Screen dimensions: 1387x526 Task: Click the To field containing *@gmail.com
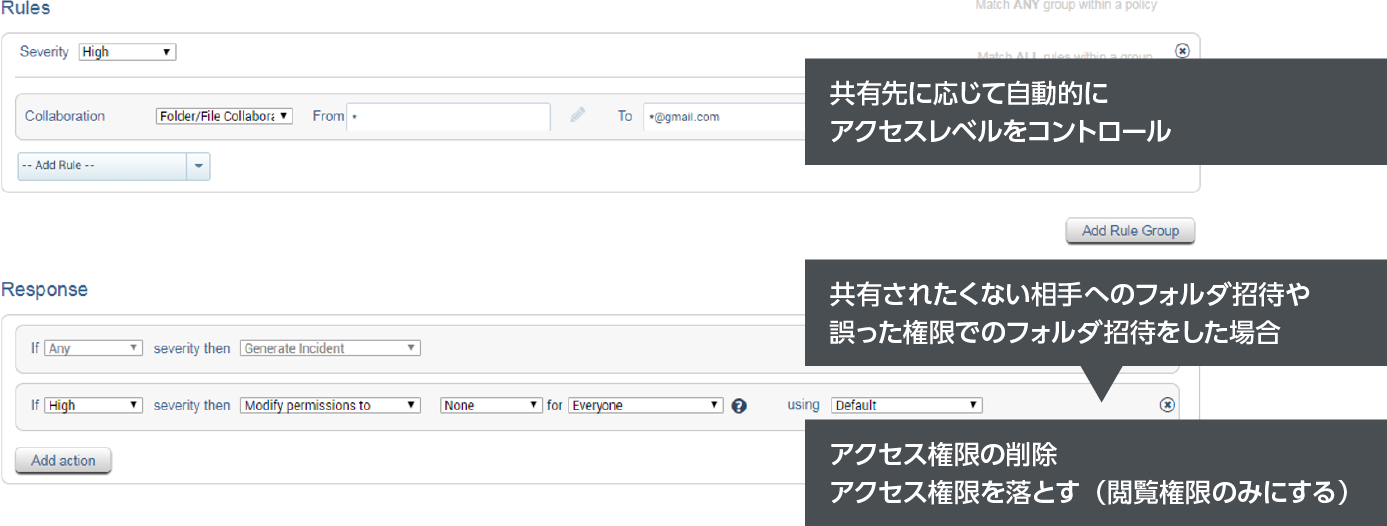click(x=722, y=117)
